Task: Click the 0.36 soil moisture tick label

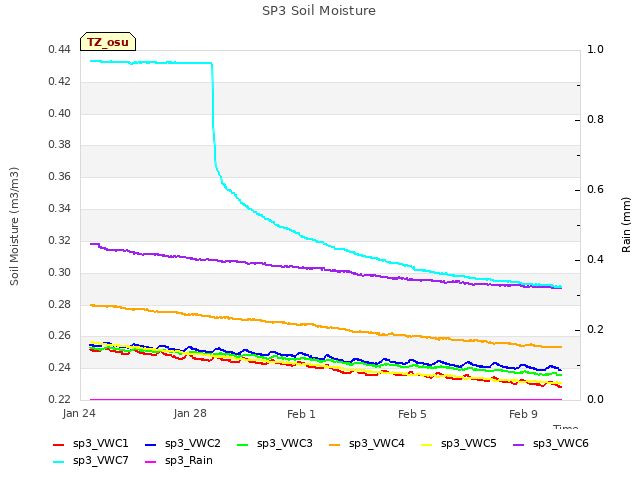Action: (60, 177)
